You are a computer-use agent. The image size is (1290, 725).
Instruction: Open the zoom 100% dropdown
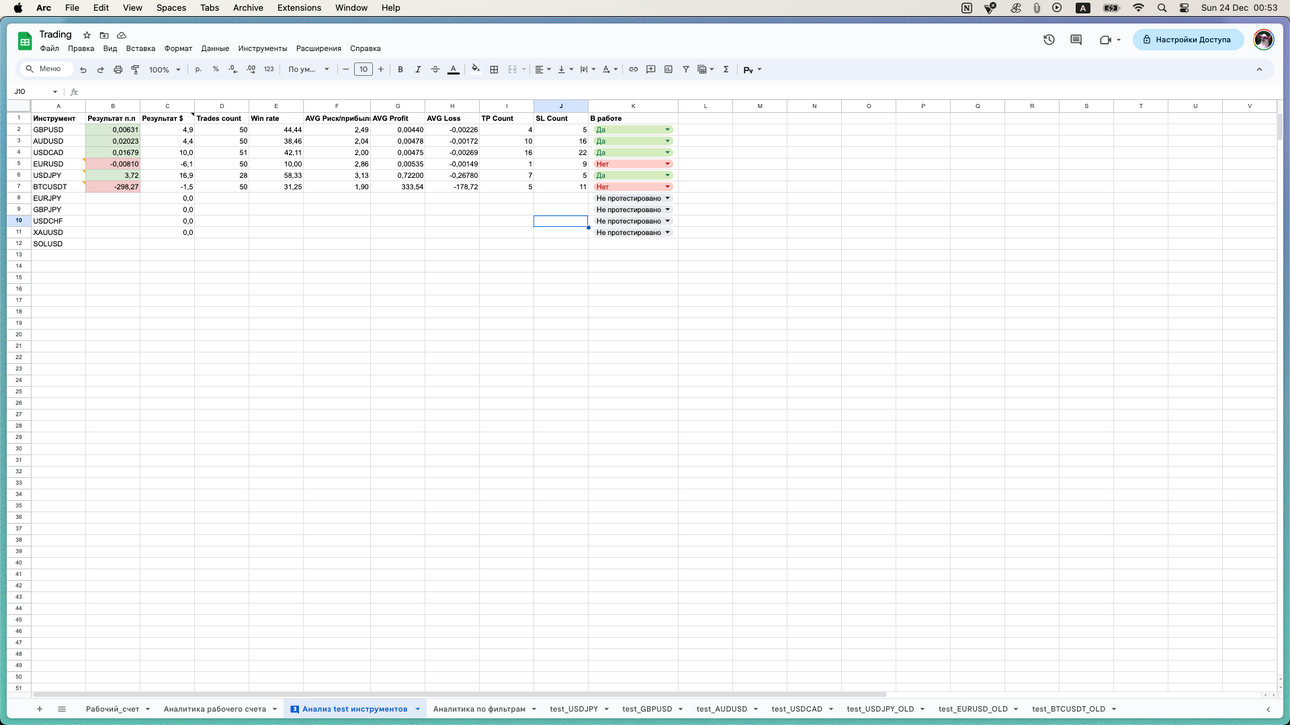(x=165, y=70)
